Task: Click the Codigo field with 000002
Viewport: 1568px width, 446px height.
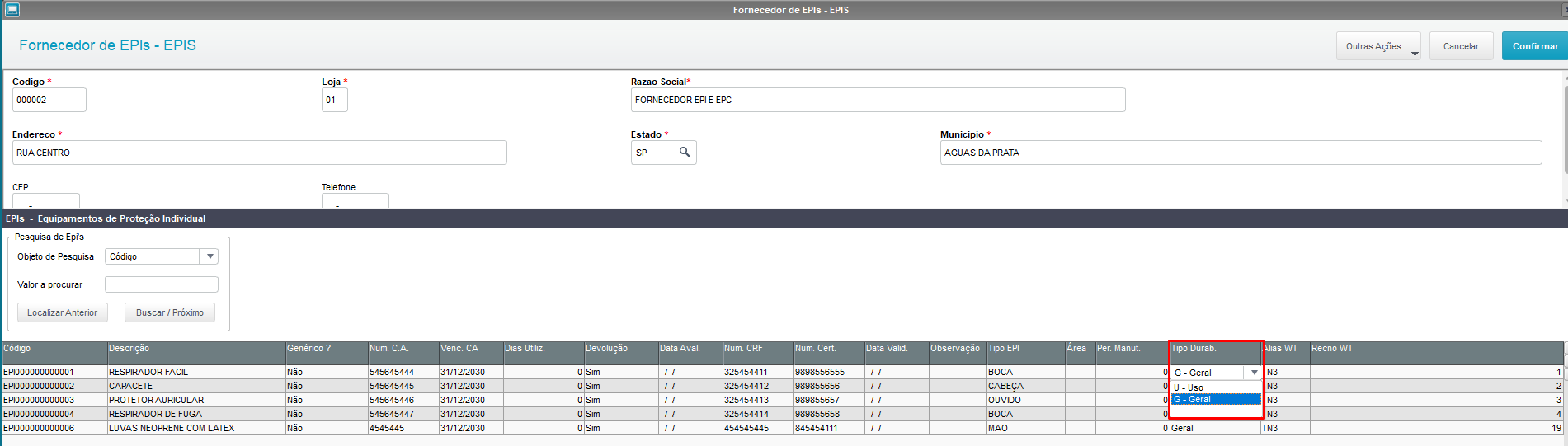Action: pyautogui.click(x=49, y=100)
